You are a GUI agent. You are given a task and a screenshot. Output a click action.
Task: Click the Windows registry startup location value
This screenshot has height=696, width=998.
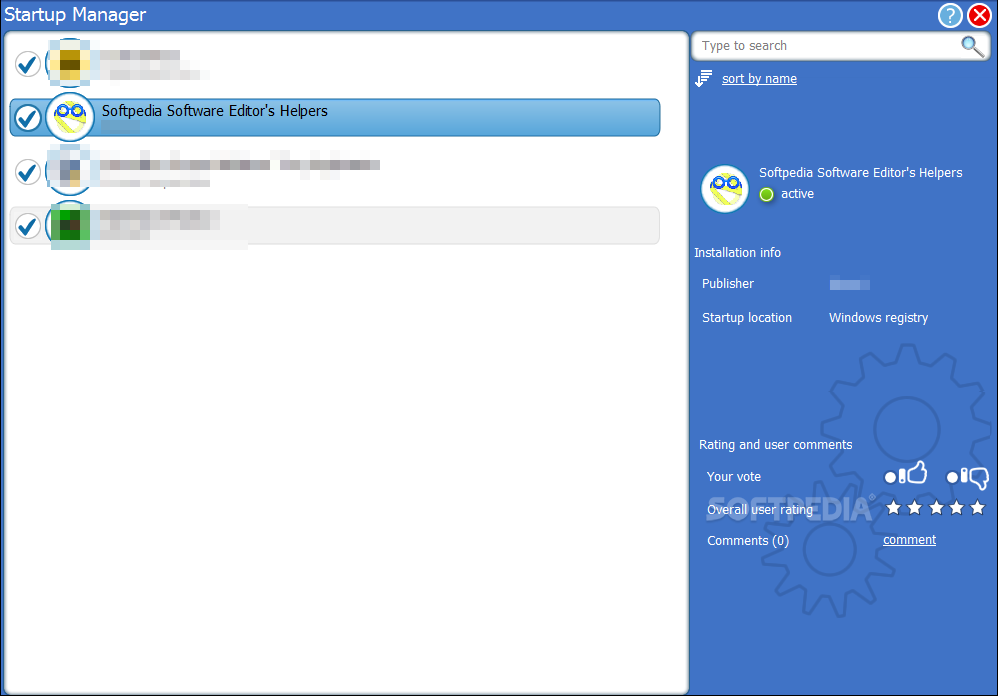click(x=878, y=317)
